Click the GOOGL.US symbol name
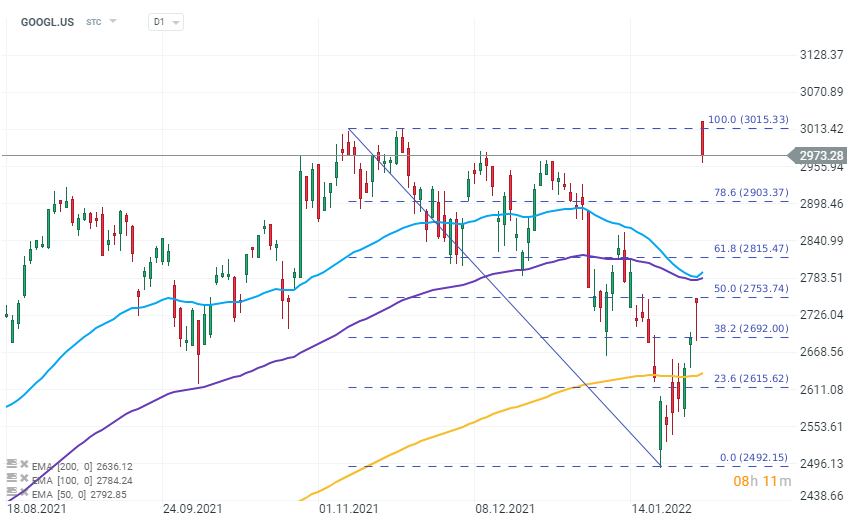 click(x=47, y=21)
